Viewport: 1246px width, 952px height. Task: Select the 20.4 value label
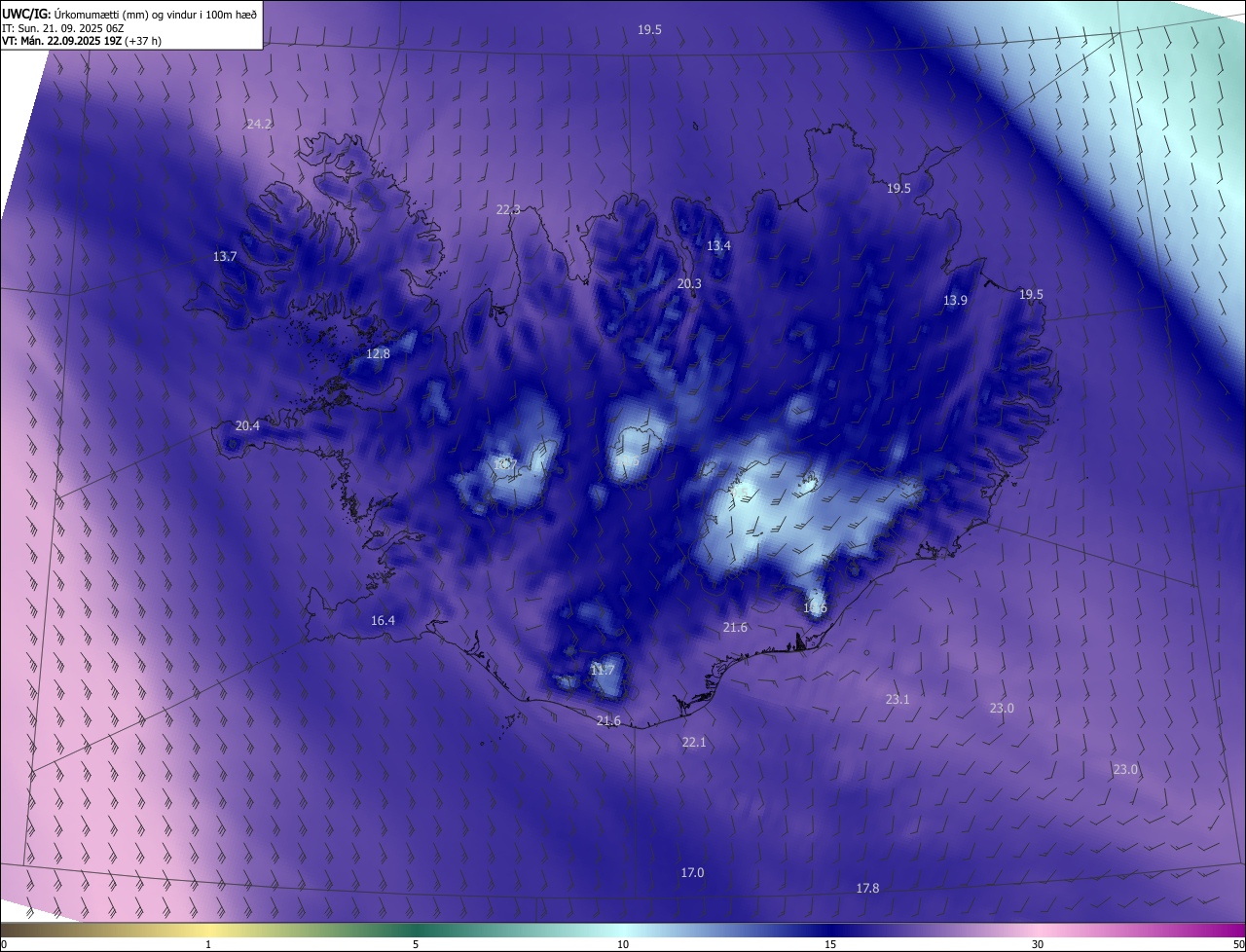click(x=247, y=426)
